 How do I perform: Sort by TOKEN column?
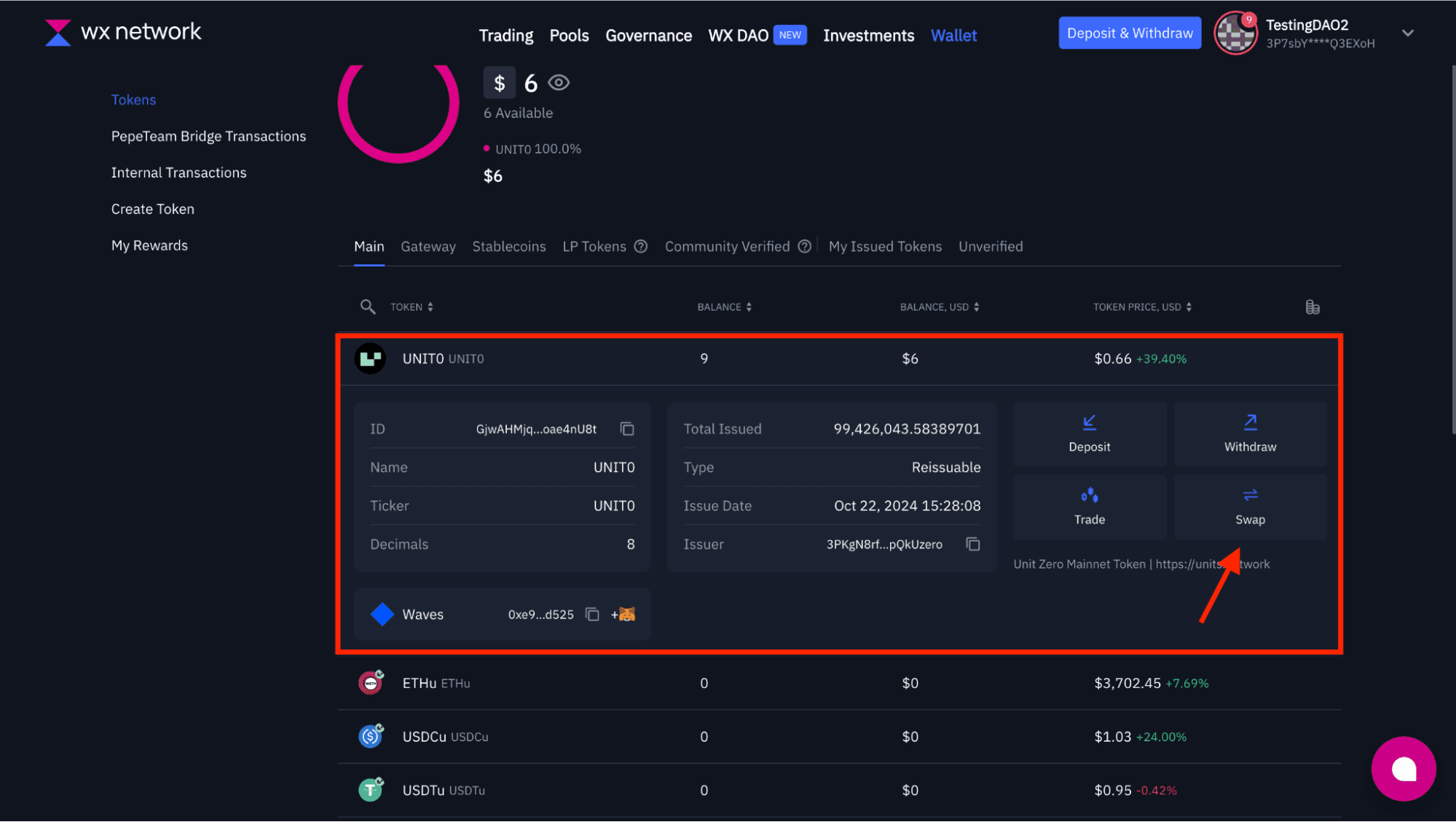(x=412, y=307)
